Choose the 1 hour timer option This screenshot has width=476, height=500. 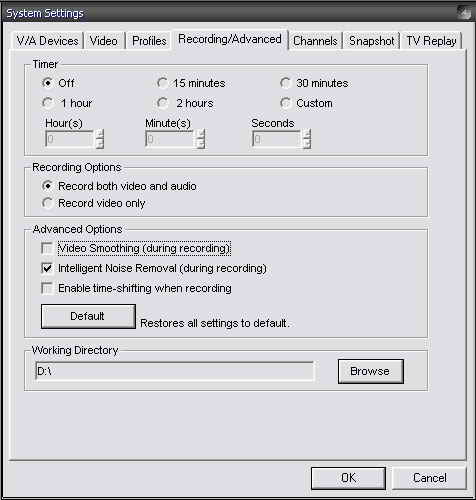pyautogui.click(x=67, y=103)
